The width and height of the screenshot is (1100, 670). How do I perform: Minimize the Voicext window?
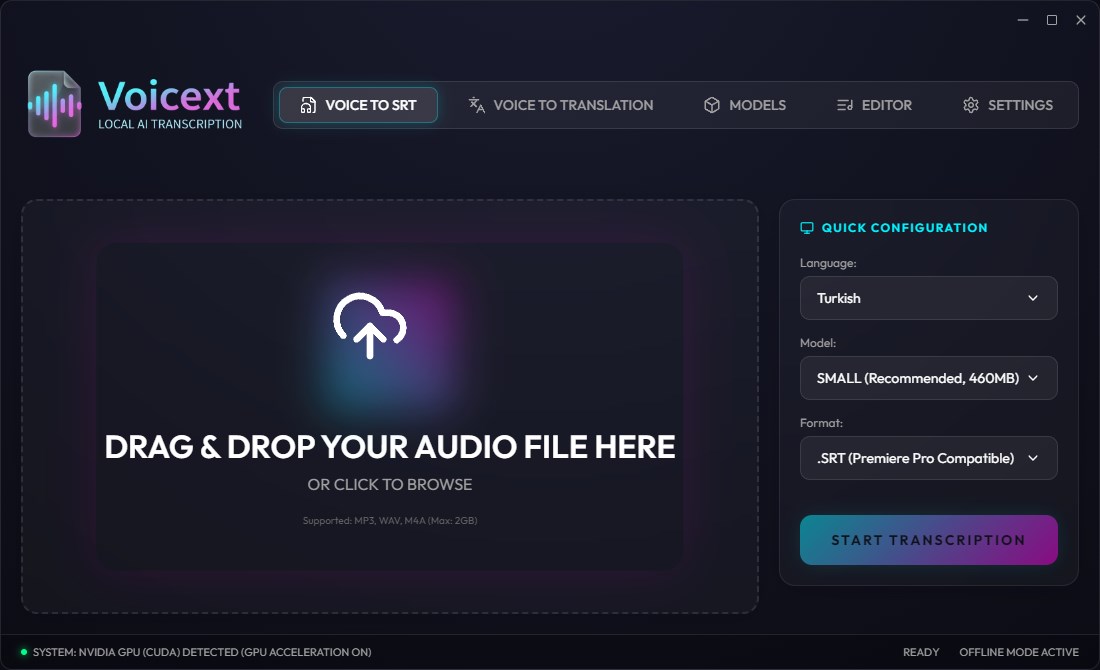[x=1023, y=20]
